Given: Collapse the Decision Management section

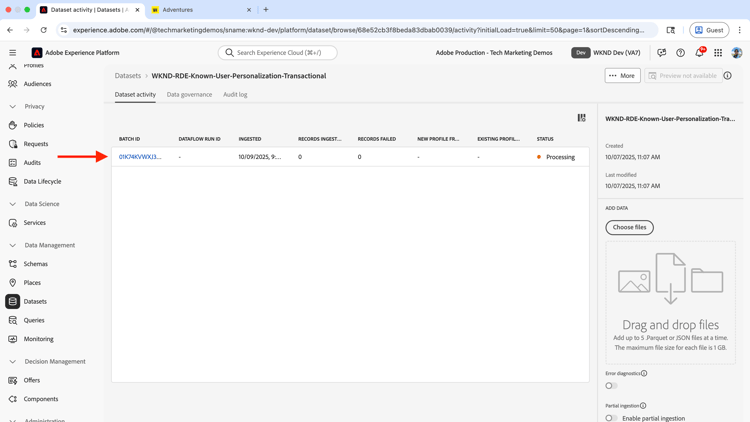Looking at the screenshot, I should click(x=12, y=361).
